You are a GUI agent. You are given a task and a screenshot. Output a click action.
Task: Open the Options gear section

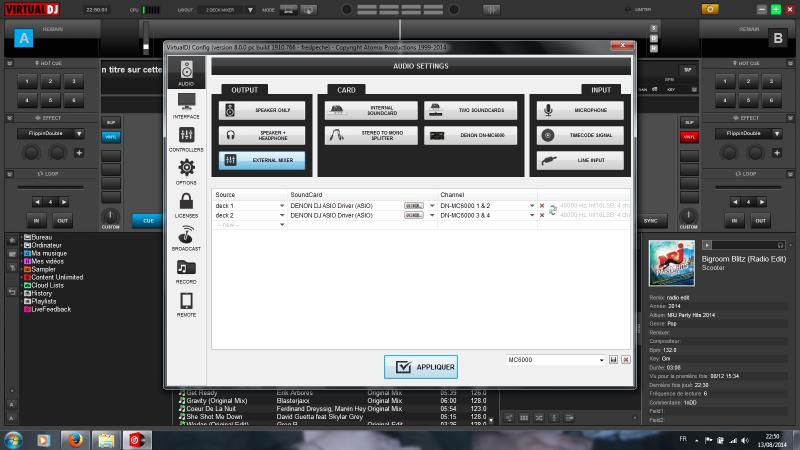point(185,171)
